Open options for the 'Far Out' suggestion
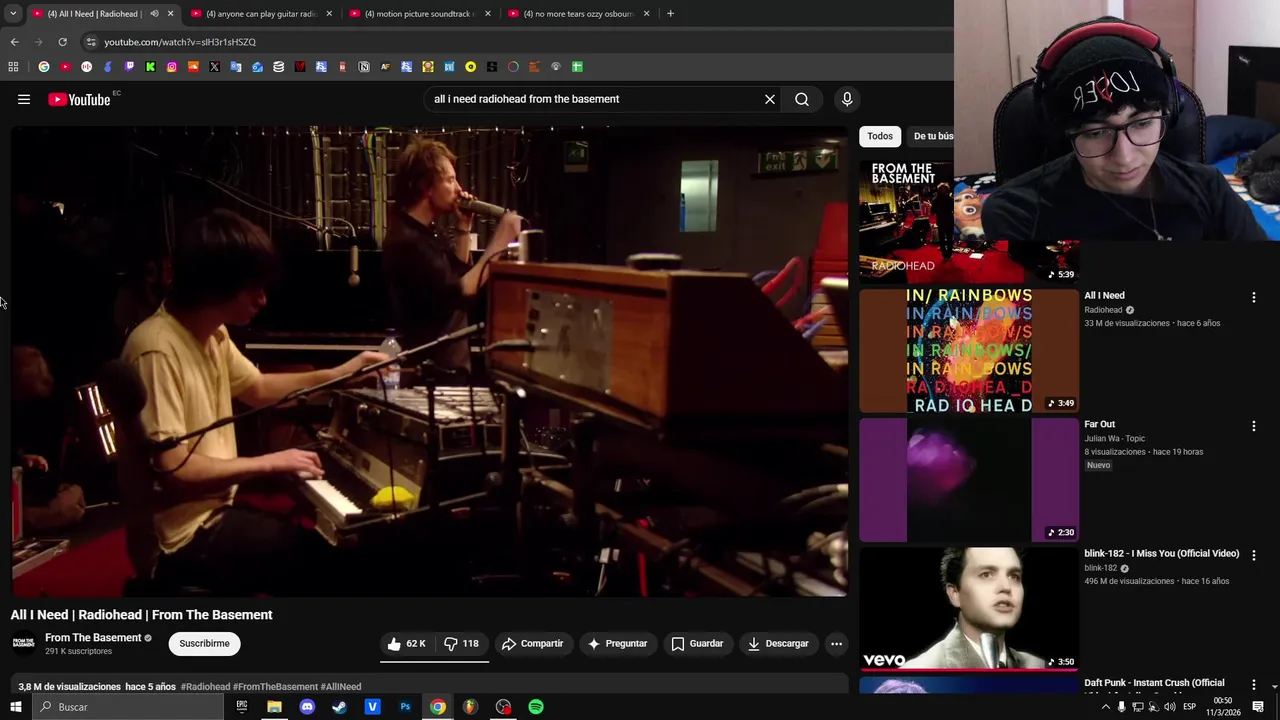Viewport: 1280px width, 720px height. click(x=1254, y=426)
